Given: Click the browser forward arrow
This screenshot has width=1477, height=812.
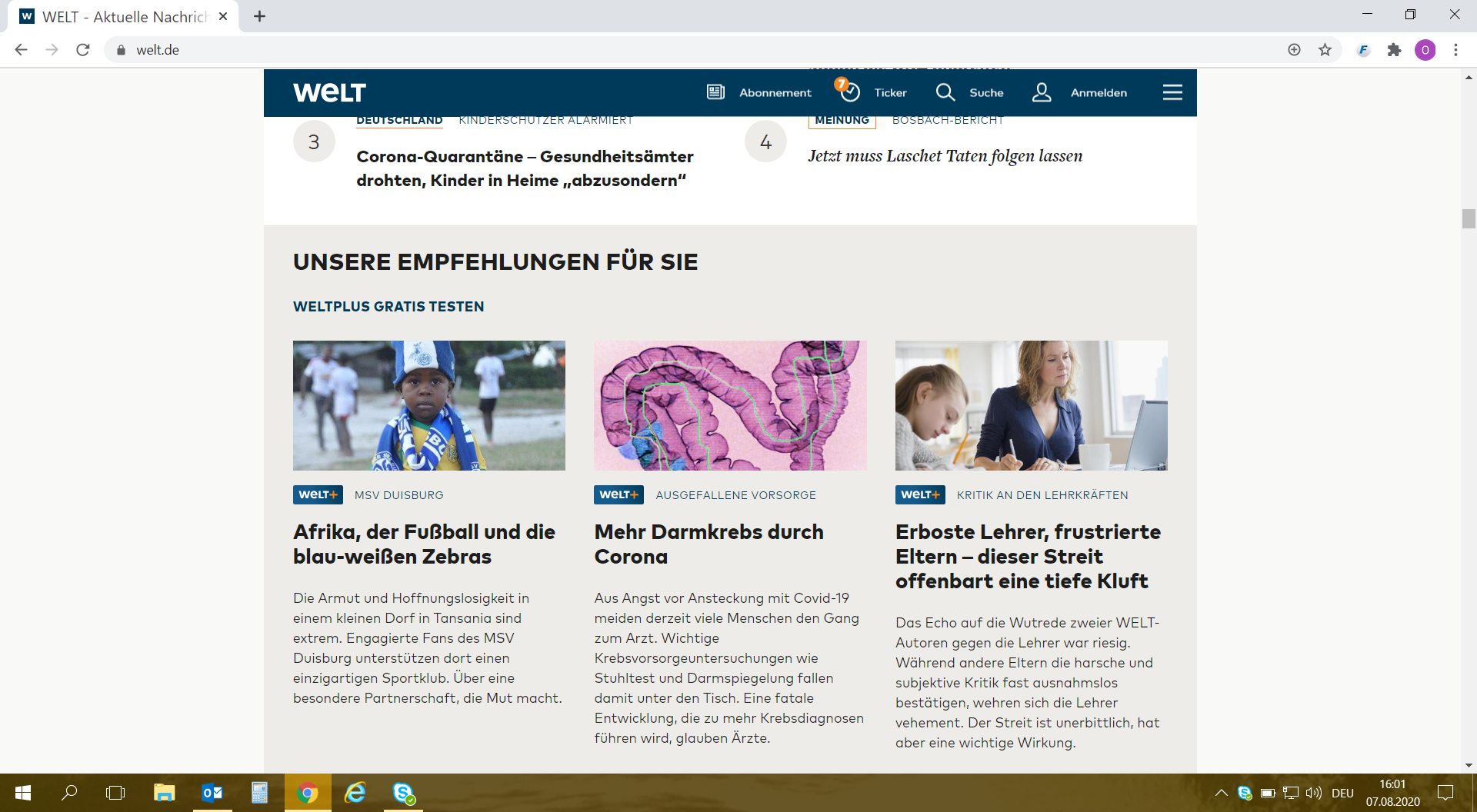Looking at the screenshot, I should (x=52, y=49).
